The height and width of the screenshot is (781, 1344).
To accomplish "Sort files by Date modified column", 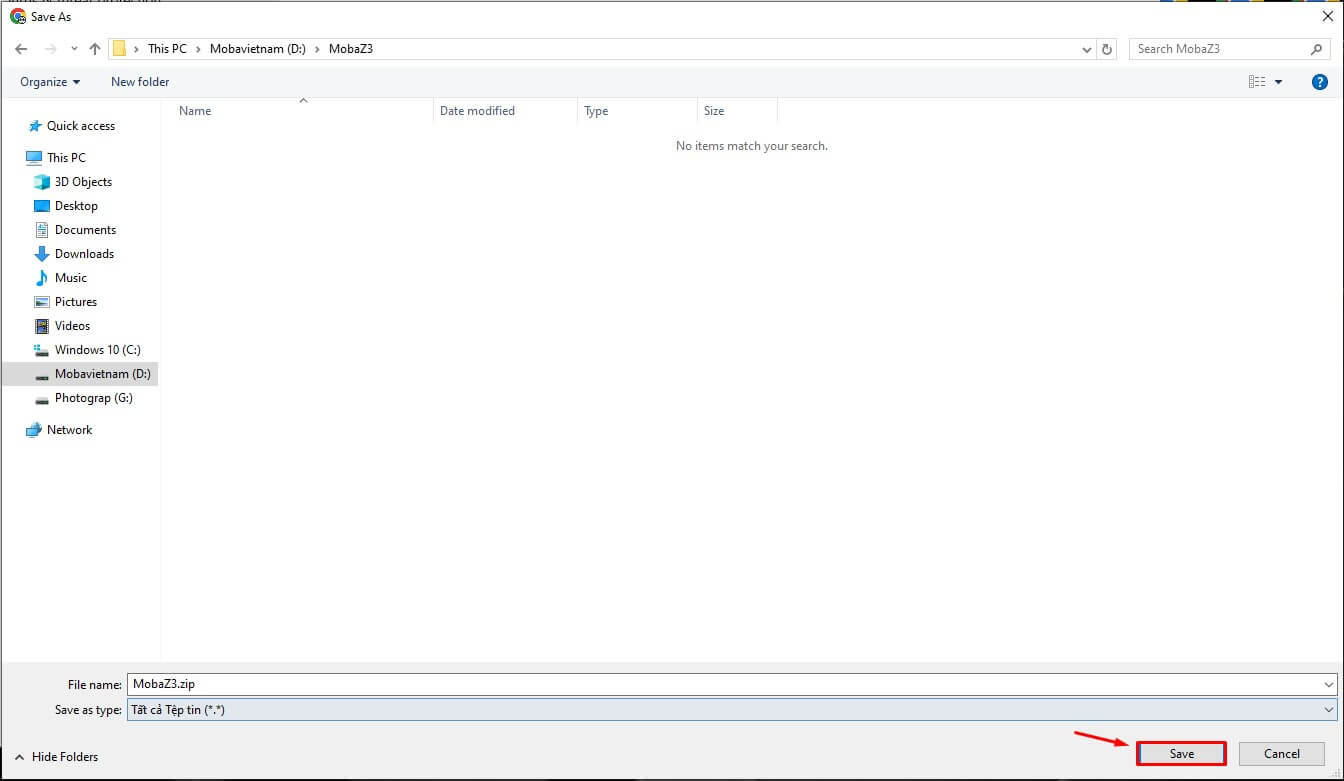I will click(x=477, y=111).
